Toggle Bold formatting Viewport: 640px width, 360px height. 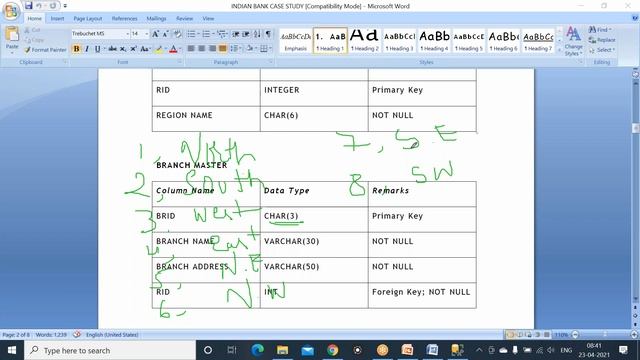(x=76, y=49)
